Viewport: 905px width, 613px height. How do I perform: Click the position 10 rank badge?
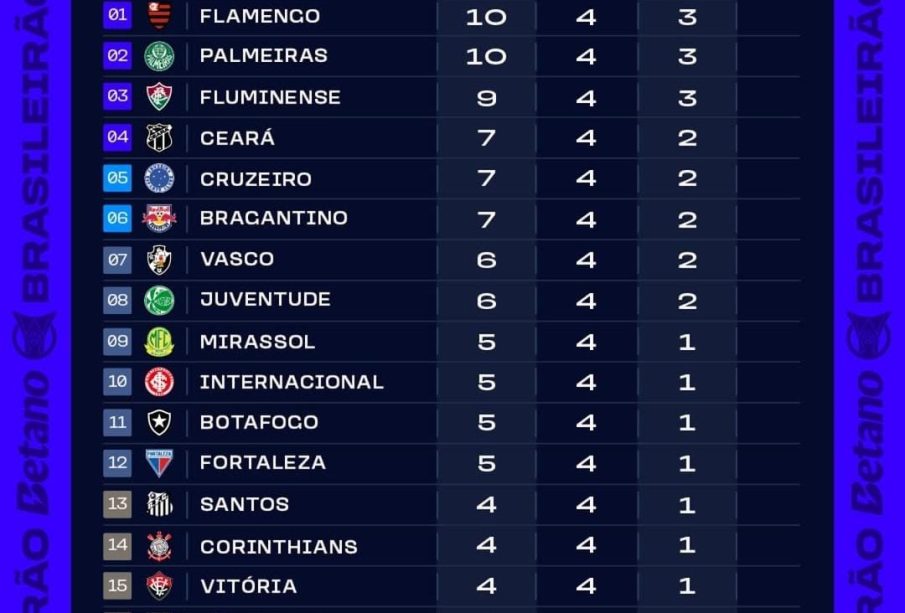[117, 381]
